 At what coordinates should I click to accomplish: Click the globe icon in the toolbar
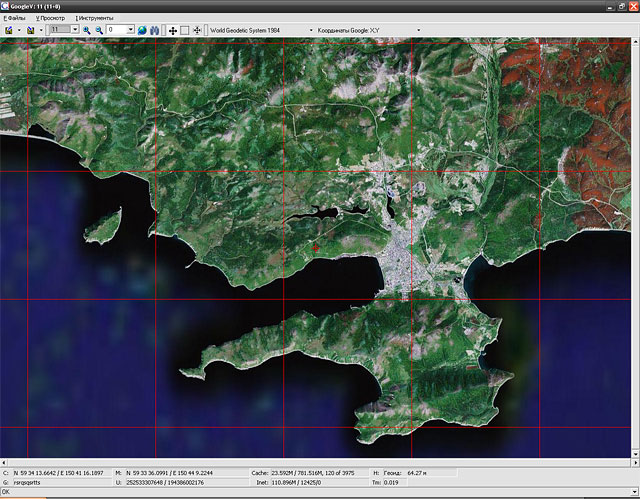(x=142, y=30)
